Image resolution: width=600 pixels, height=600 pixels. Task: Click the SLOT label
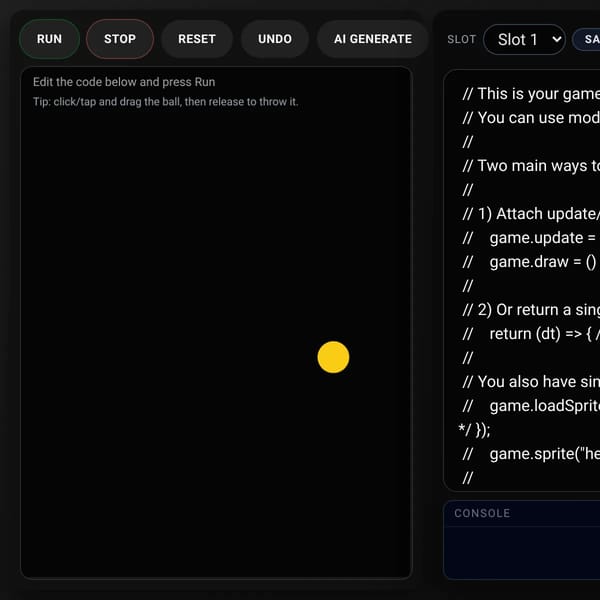(x=461, y=39)
